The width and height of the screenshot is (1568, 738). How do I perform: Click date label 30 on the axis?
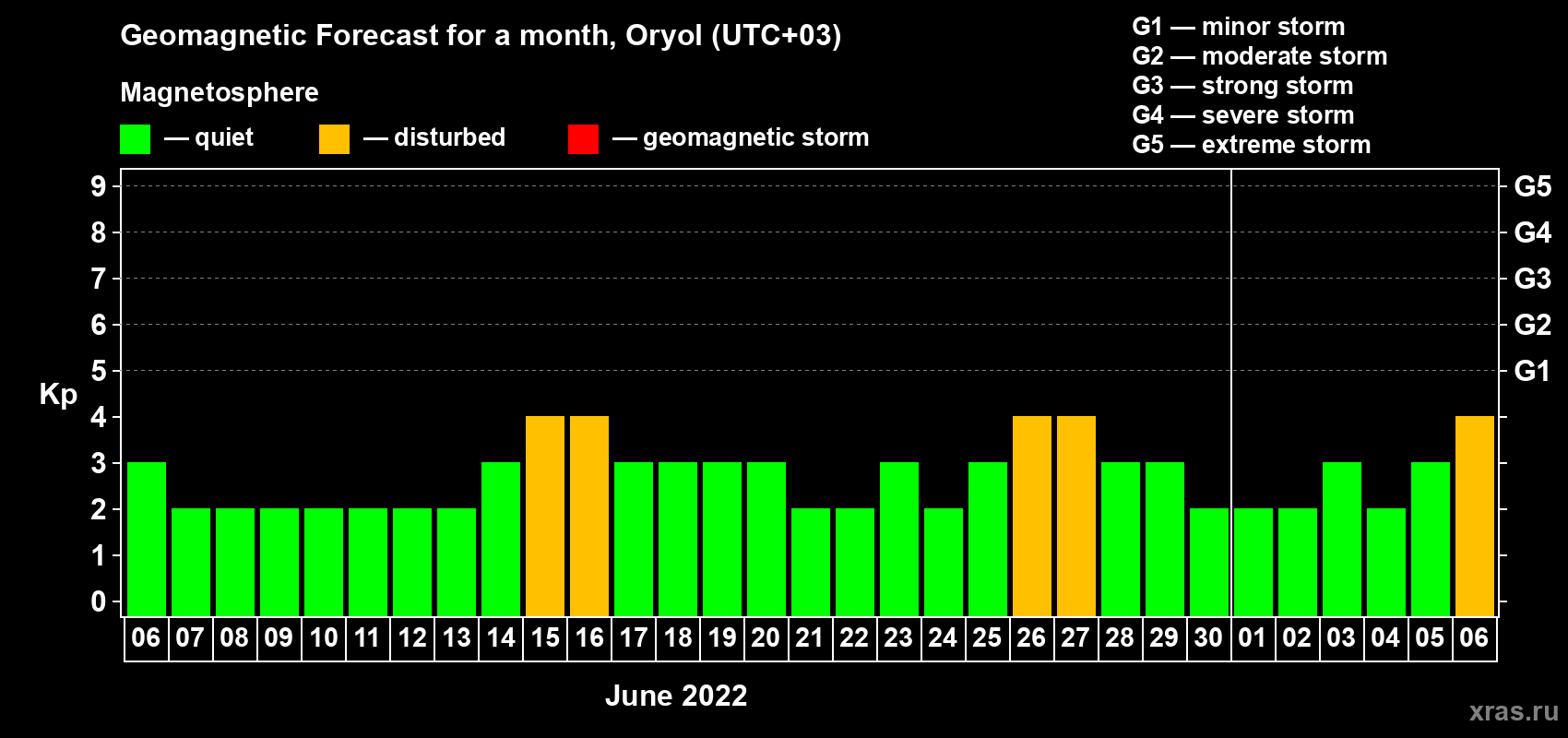(1208, 637)
